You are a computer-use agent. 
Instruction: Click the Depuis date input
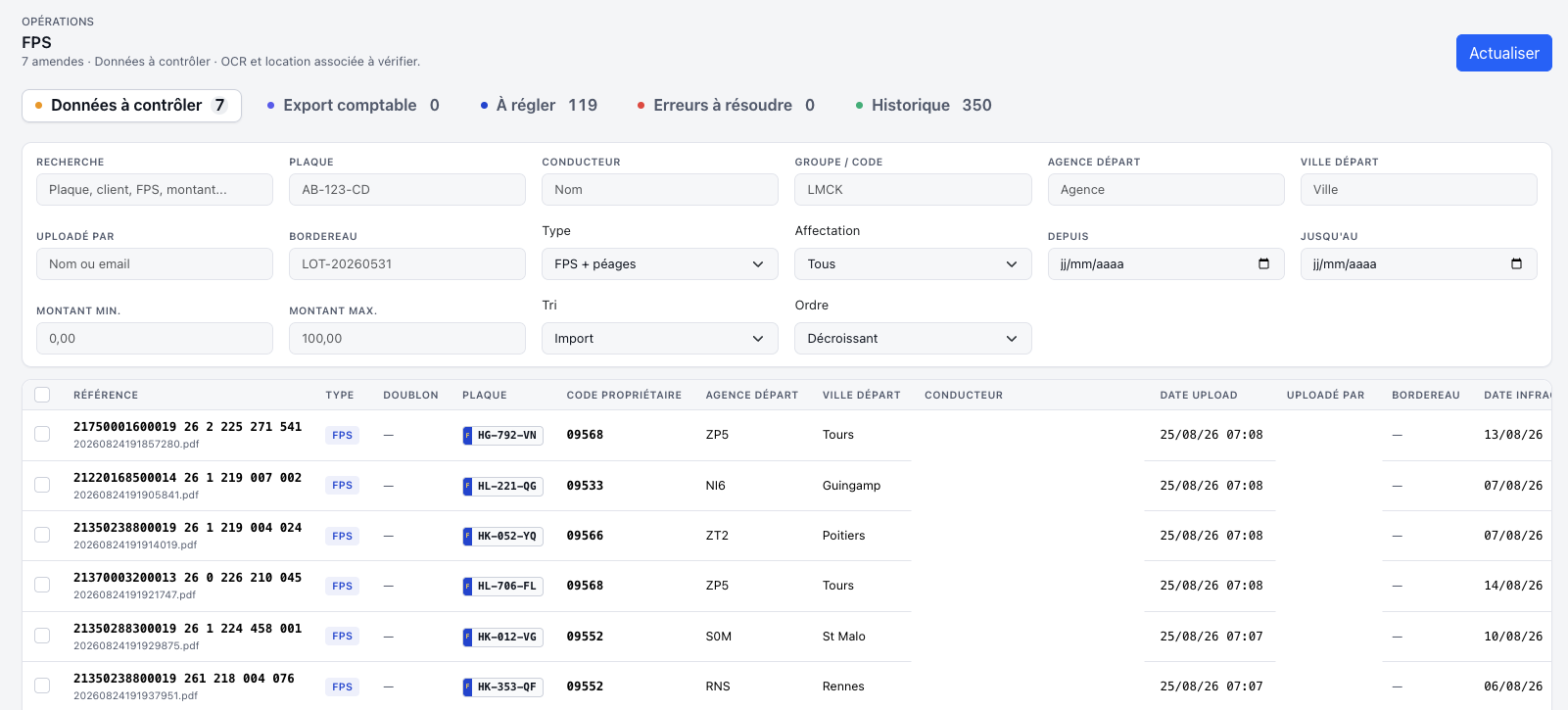tap(1165, 263)
